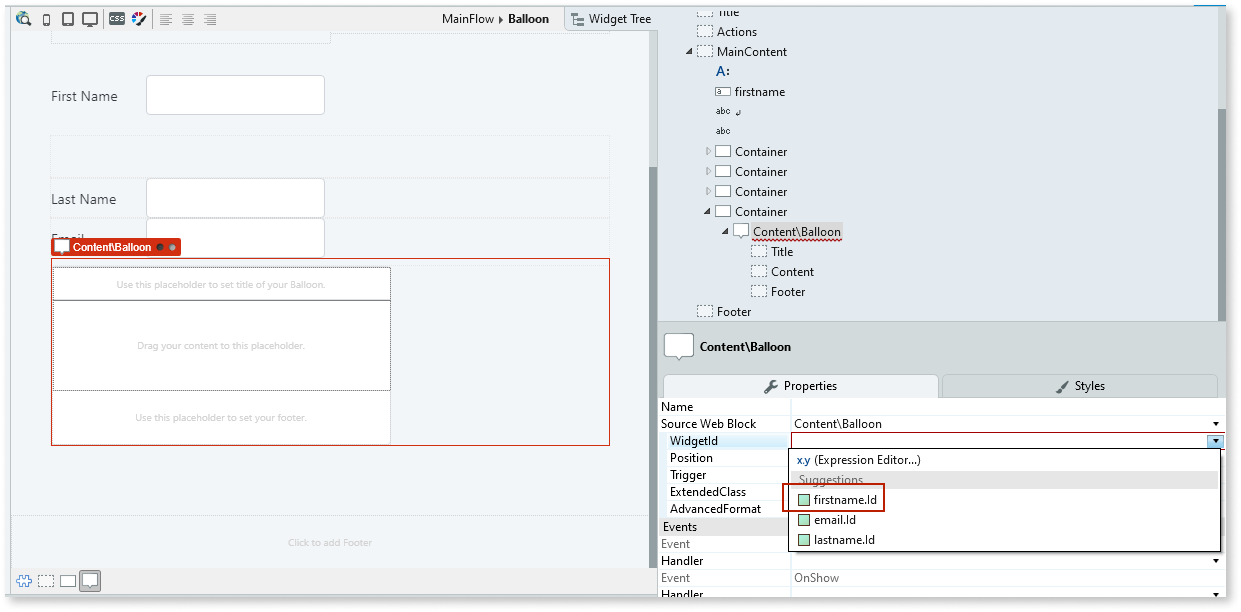Collapse the MainContent tree node
This screenshot has height=612, width=1241.
tap(687, 51)
